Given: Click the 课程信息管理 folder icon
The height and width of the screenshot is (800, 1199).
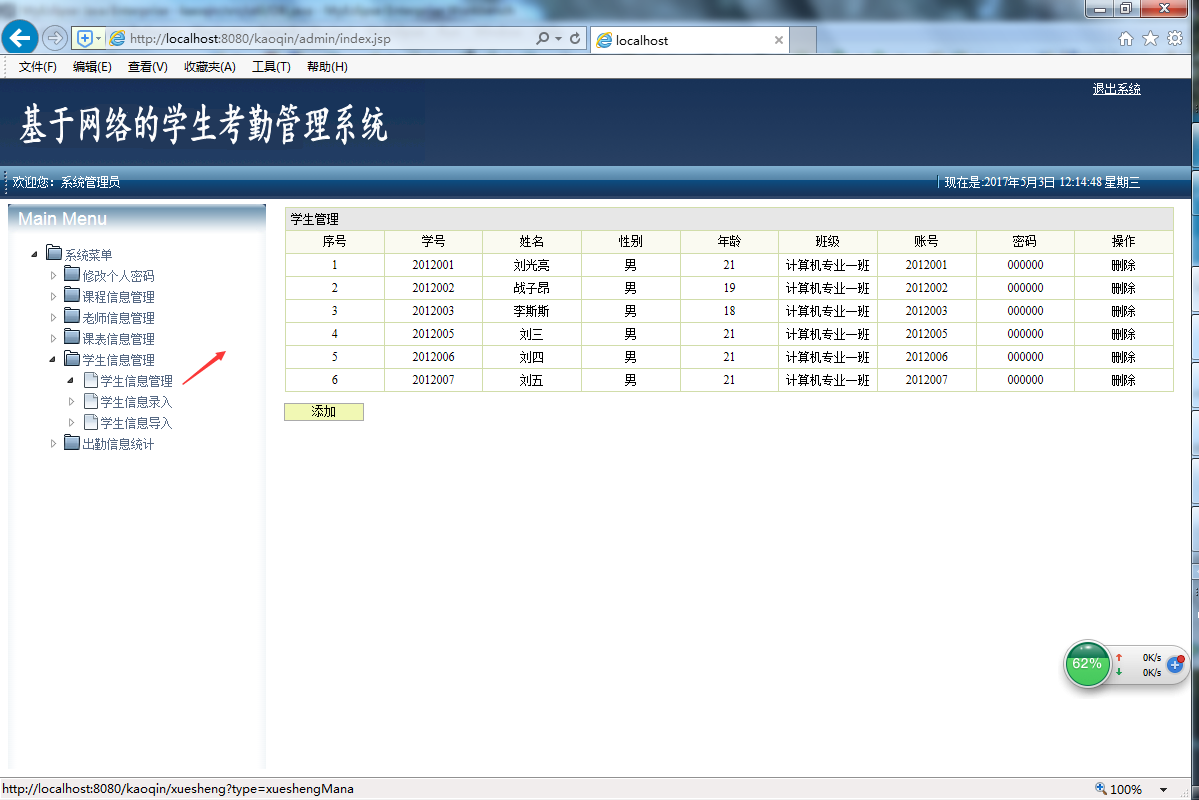Looking at the screenshot, I should click(72, 294).
